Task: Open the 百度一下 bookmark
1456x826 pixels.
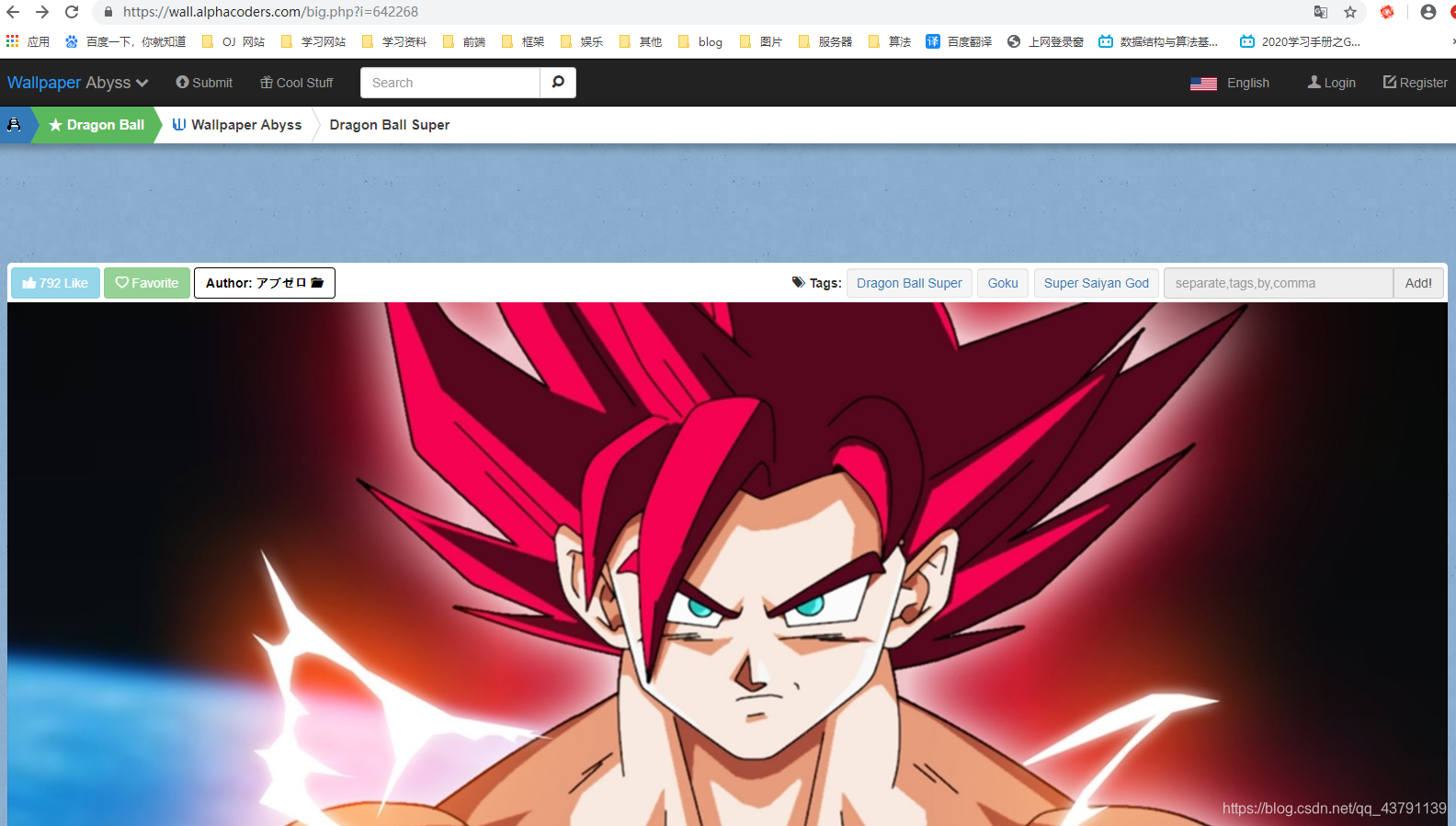Action: tap(126, 41)
